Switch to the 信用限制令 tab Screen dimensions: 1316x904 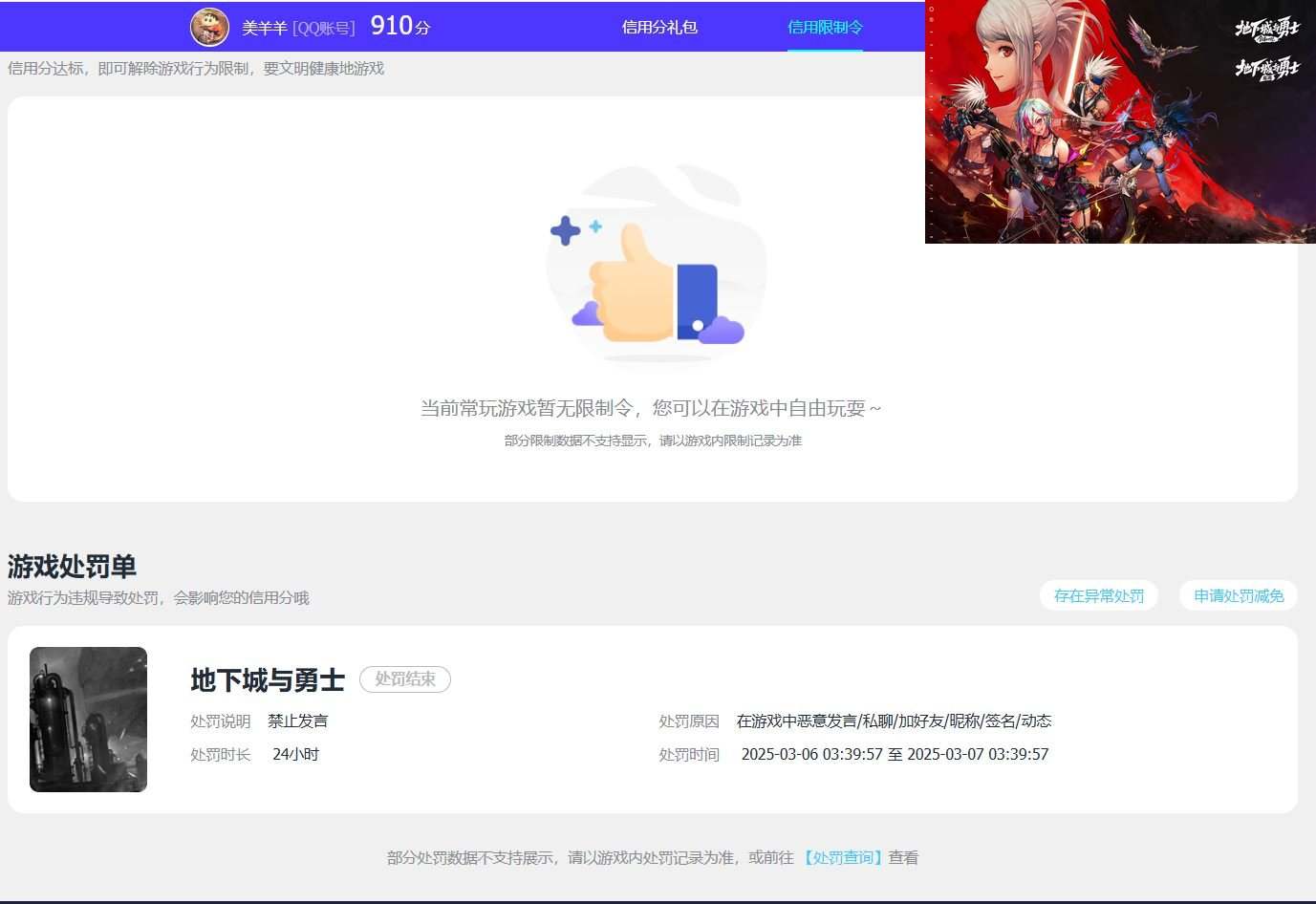pyautogui.click(x=825, y=28)
